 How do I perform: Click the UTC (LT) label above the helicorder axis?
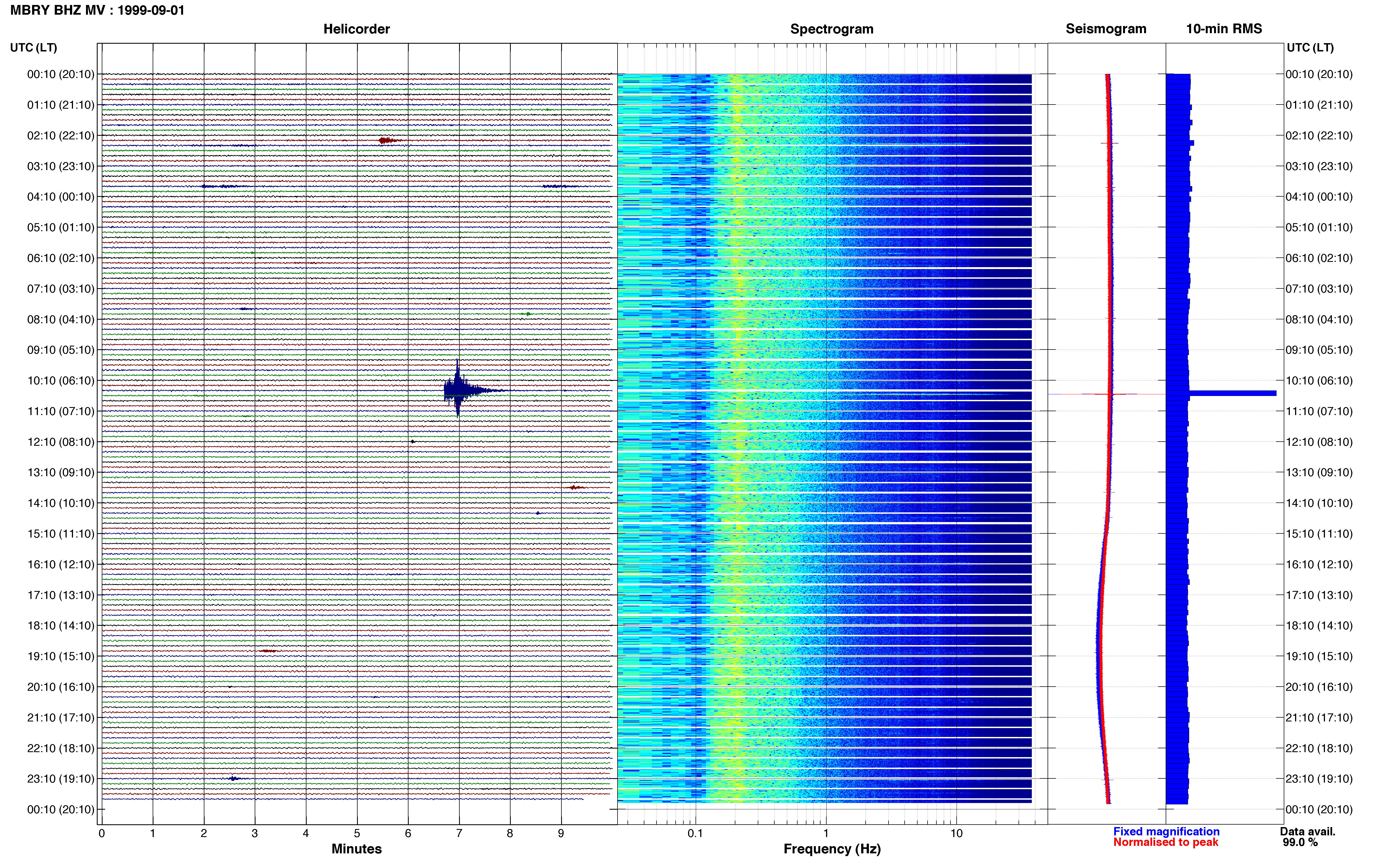[x=34, y=48]
